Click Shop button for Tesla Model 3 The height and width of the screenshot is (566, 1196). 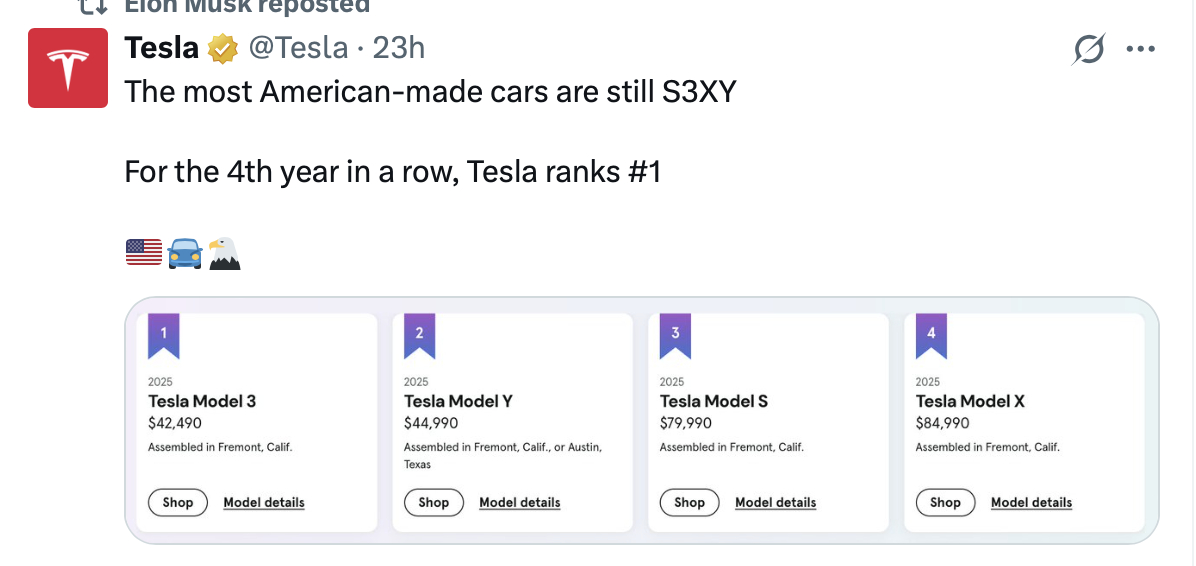[178, 503]
